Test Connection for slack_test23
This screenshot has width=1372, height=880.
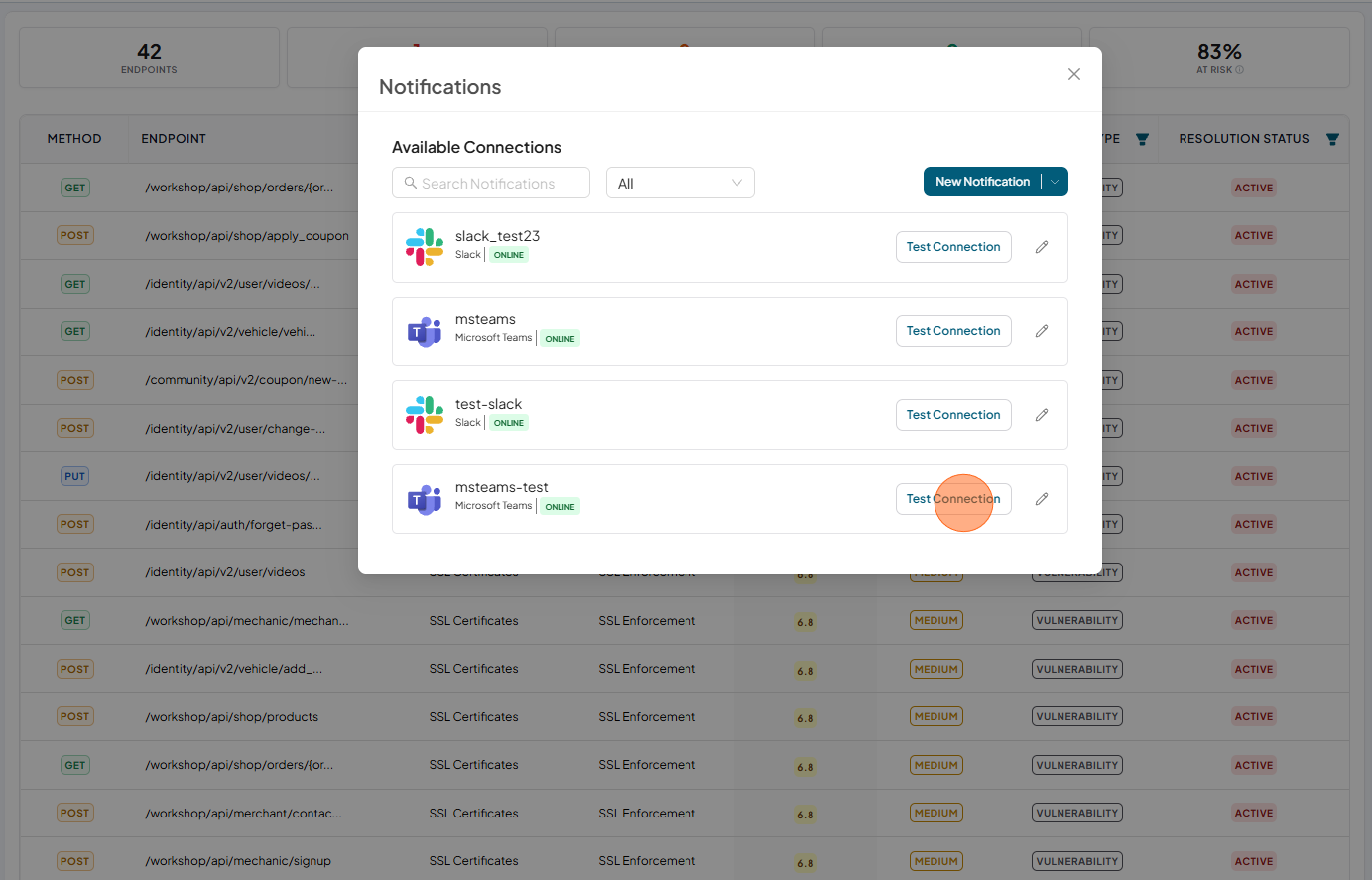click(x=953, y=247)
